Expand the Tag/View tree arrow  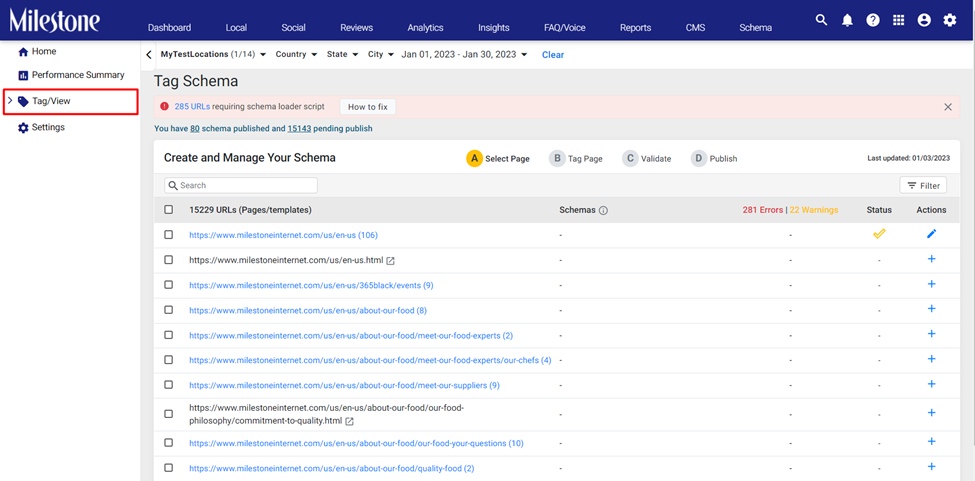pyautogui.click(x=10, y=101)
